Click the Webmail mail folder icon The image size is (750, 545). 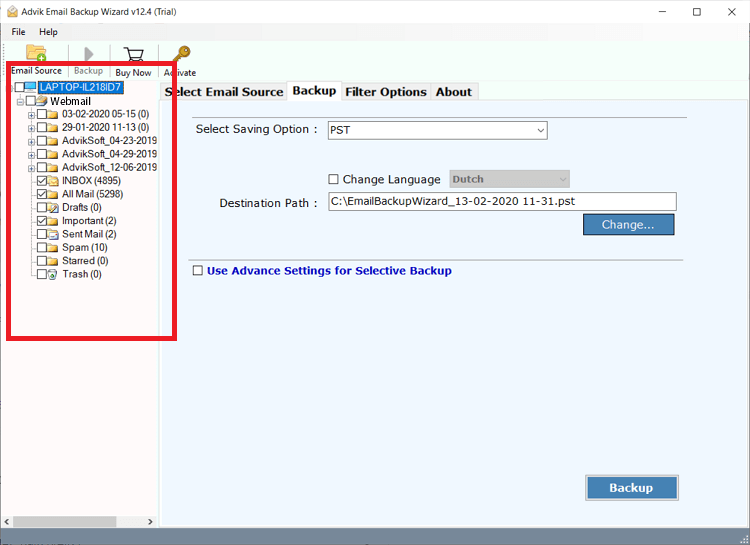pyautogui.click(x=42, y=101)
